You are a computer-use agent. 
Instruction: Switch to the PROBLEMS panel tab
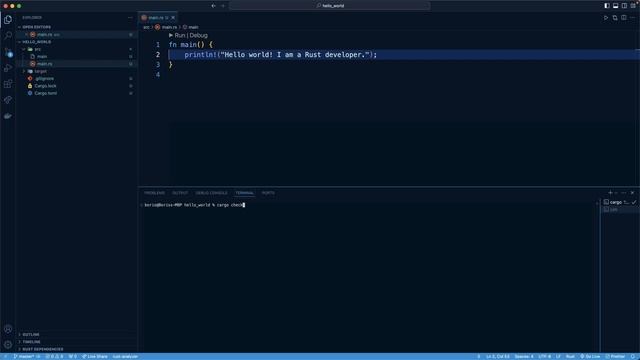(154, 193)
